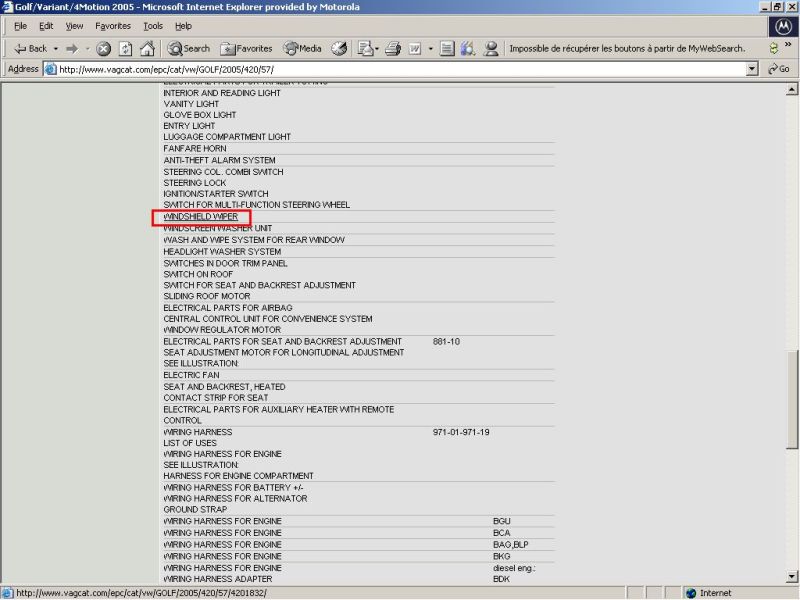Screen dimensions: 800x600
Task: Select SWITCH ON ROOF row
Action: click(198, 274)
